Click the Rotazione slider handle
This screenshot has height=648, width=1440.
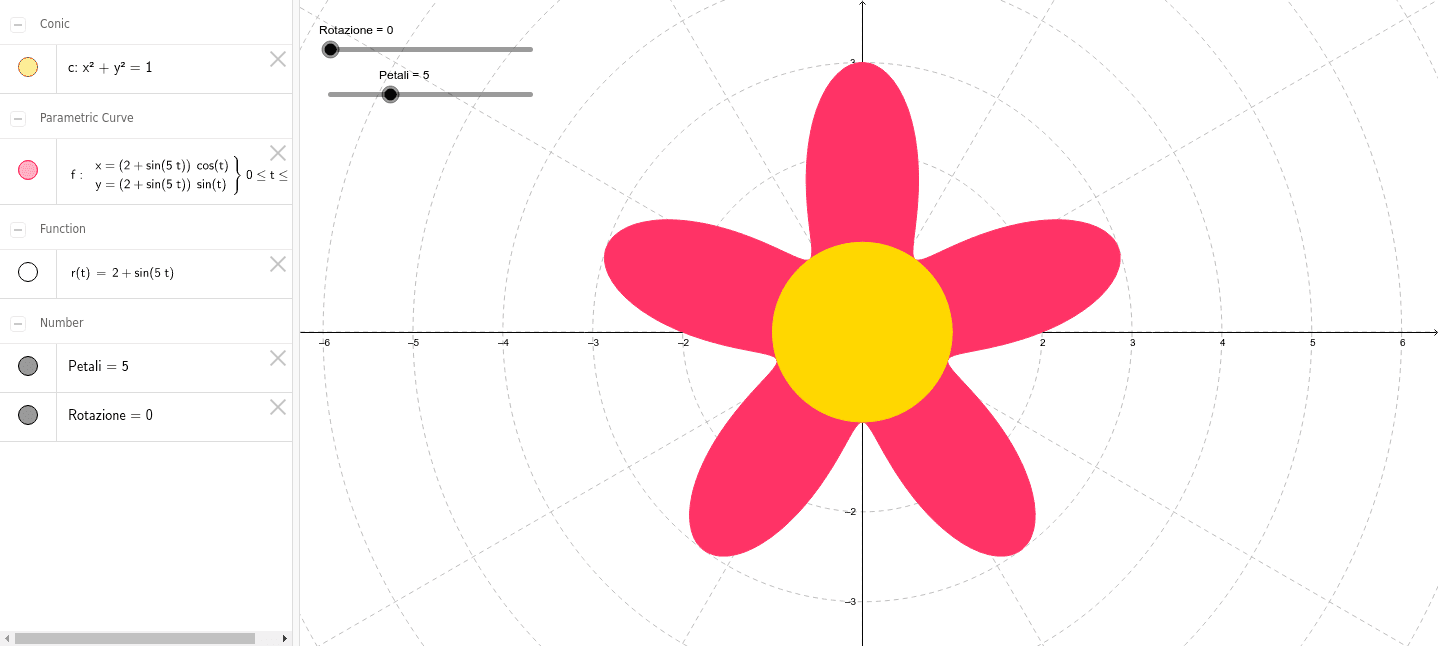coord(330,49)
